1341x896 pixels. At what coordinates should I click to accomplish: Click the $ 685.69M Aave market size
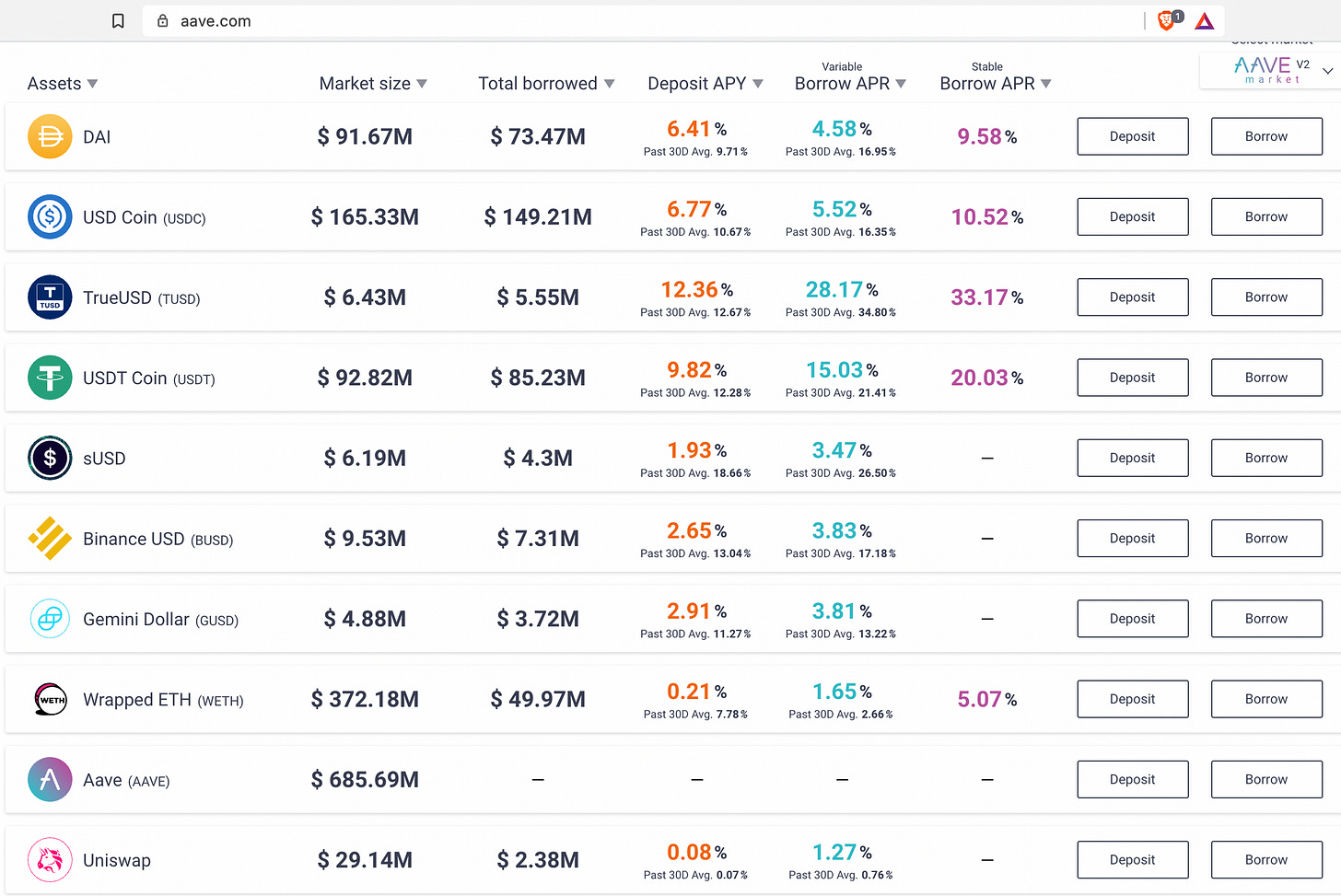click(365, 780)
